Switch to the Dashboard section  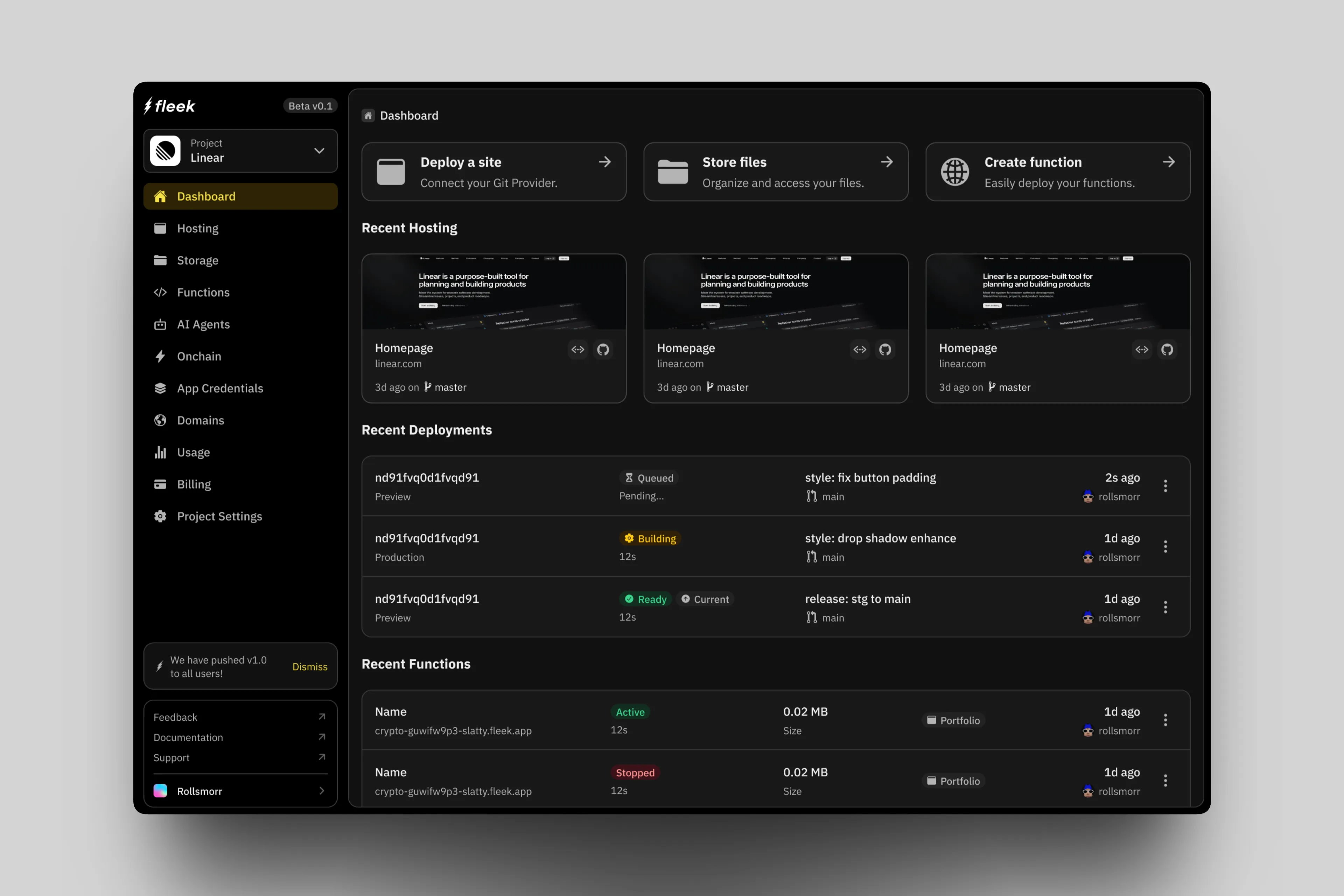(206, 196)
